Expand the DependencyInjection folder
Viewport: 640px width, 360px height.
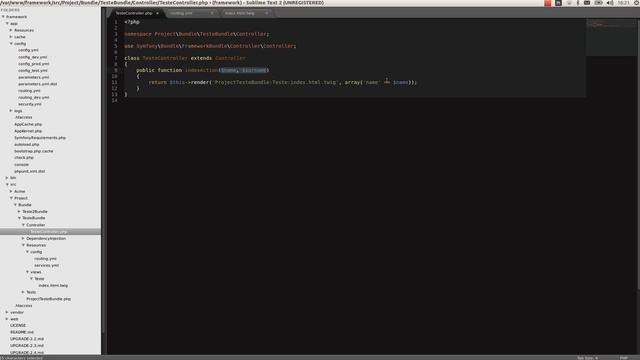point(23,238)
